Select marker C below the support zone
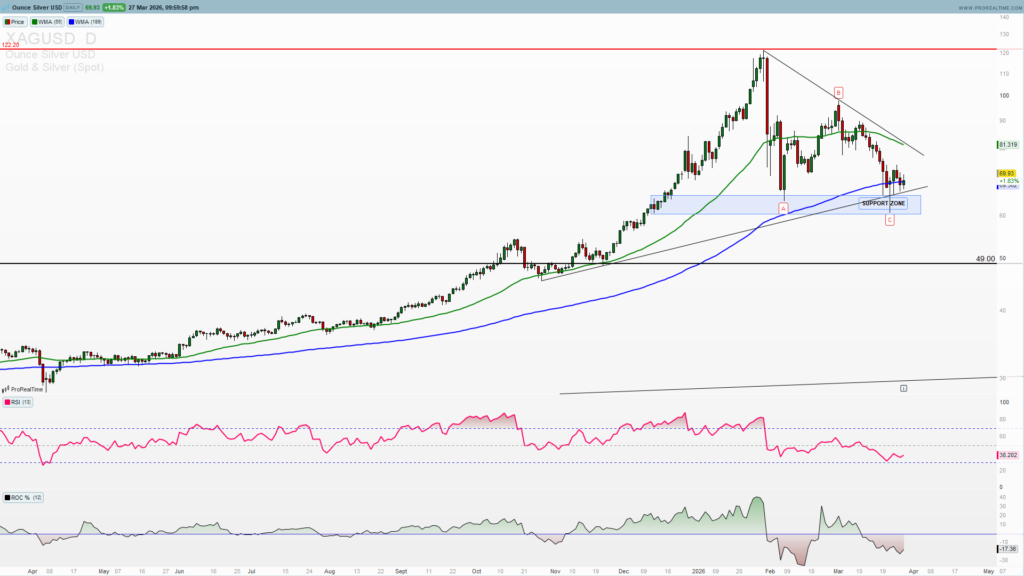The width and height of the screenshot is (1024, 576). click(889, 220)
